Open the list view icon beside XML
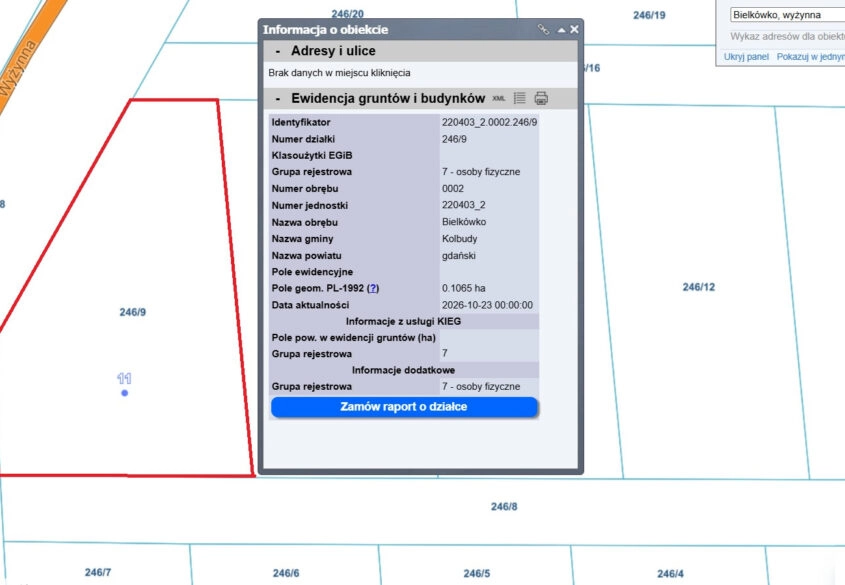 click(520, 98)
